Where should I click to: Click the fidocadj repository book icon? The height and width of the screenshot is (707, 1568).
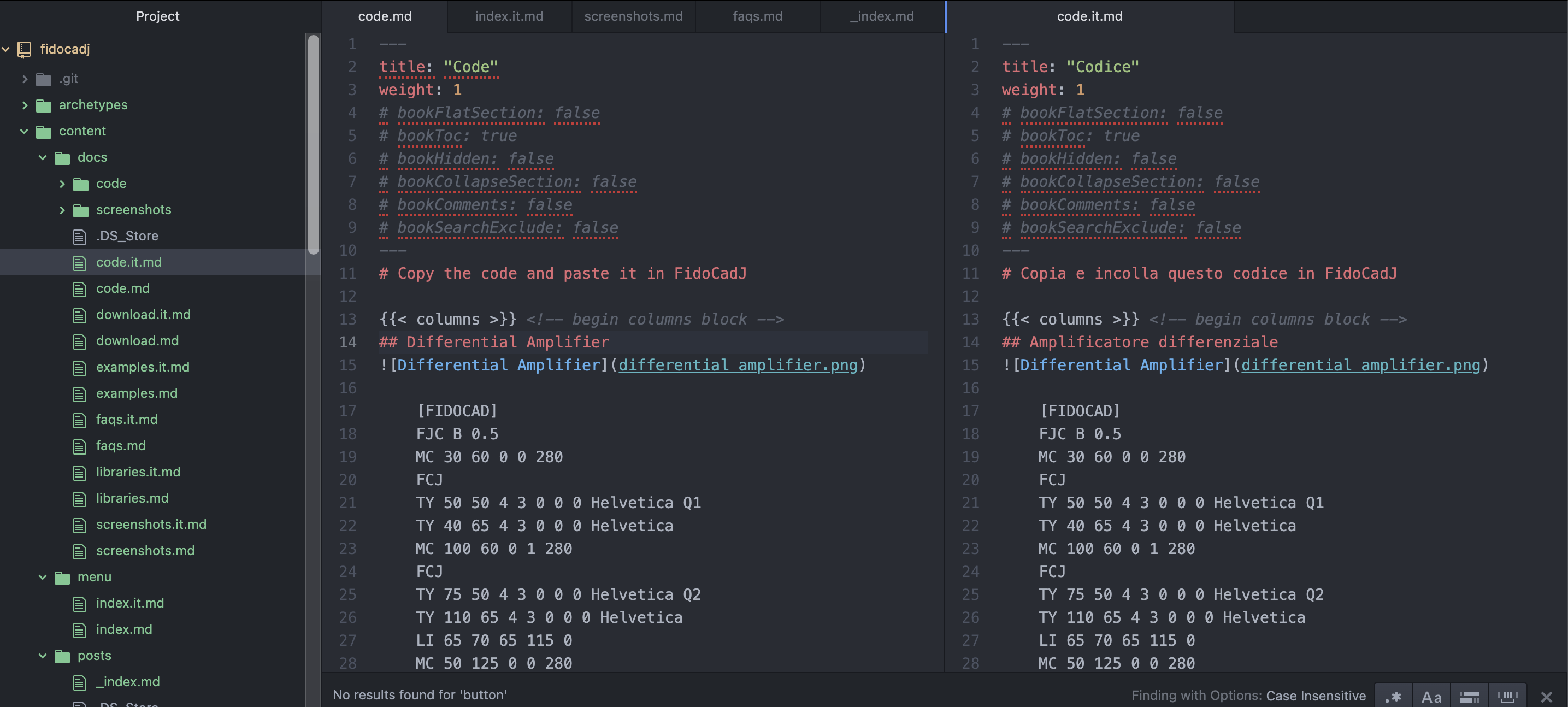pyautogui.click(x=25, y=49)
